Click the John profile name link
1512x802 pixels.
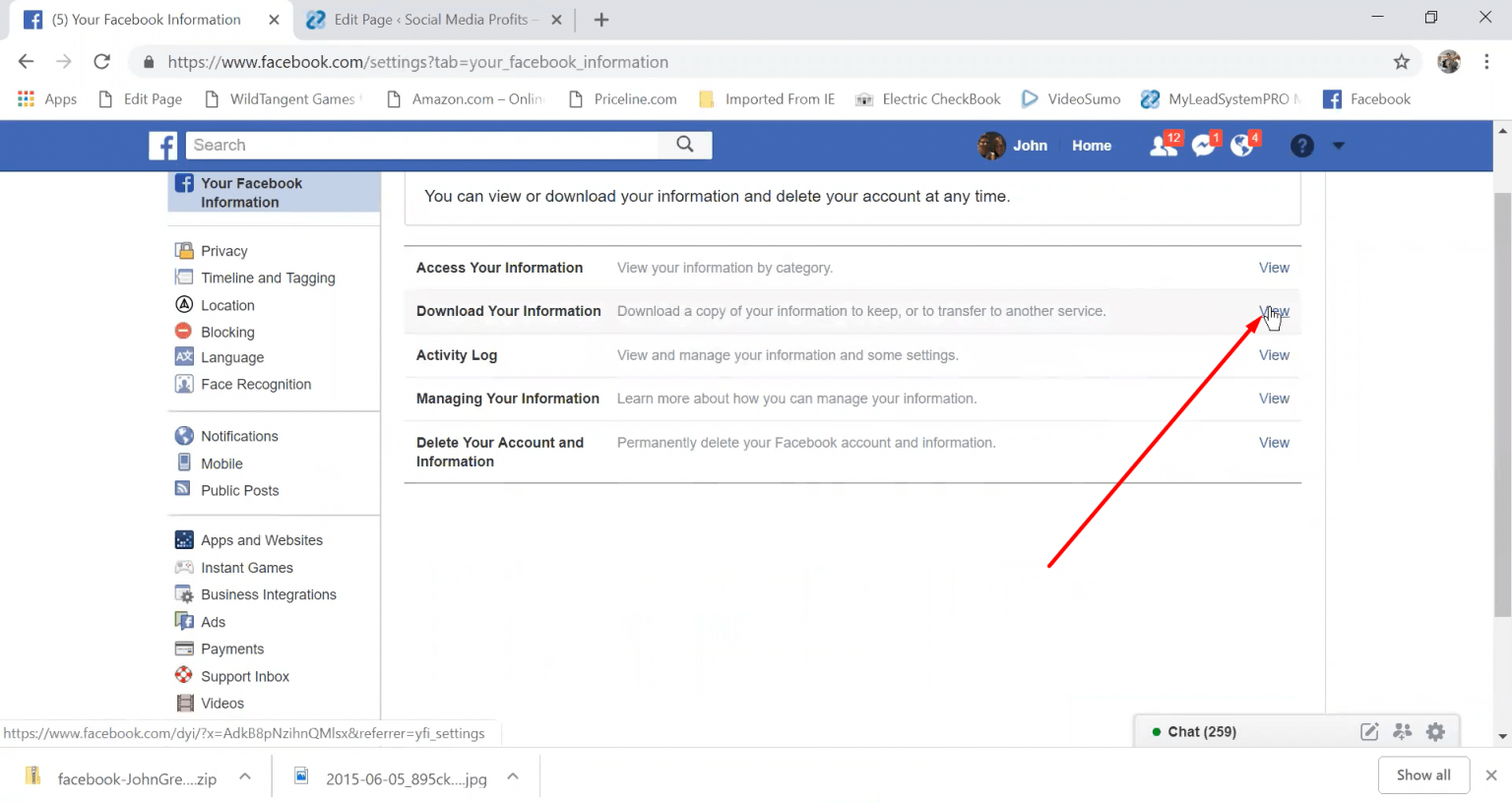click(1030, 146)
